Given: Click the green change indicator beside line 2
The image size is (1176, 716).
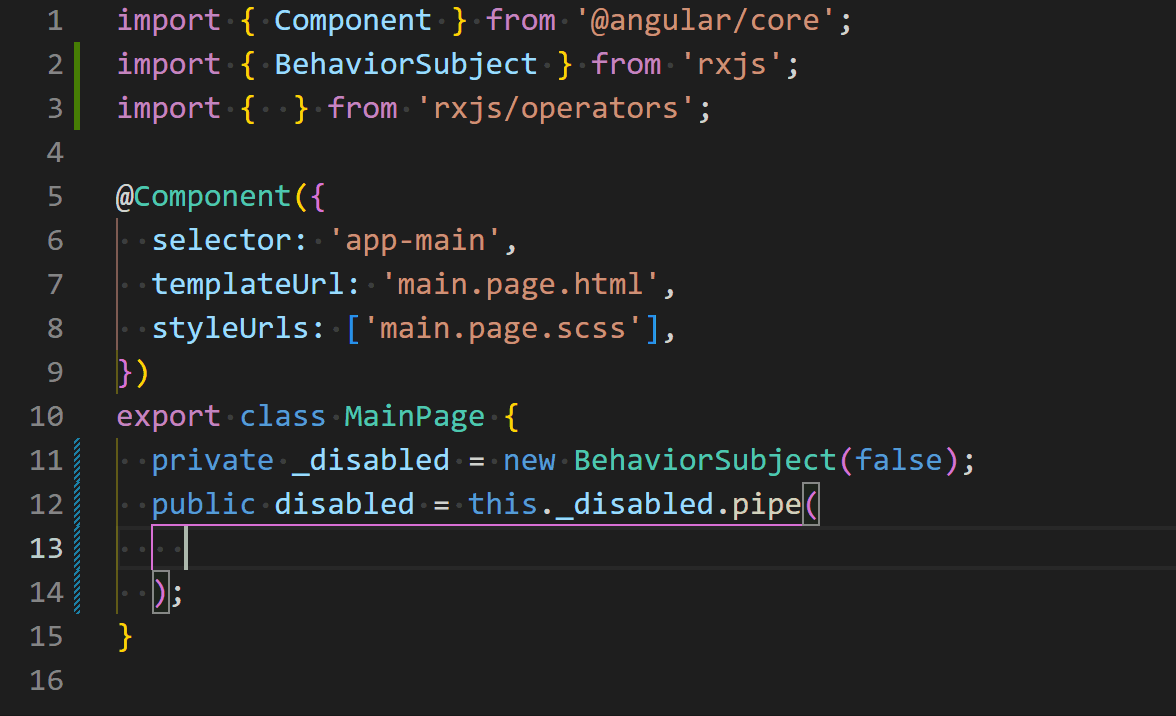Looking at the screenshot, I should (79, 64).
